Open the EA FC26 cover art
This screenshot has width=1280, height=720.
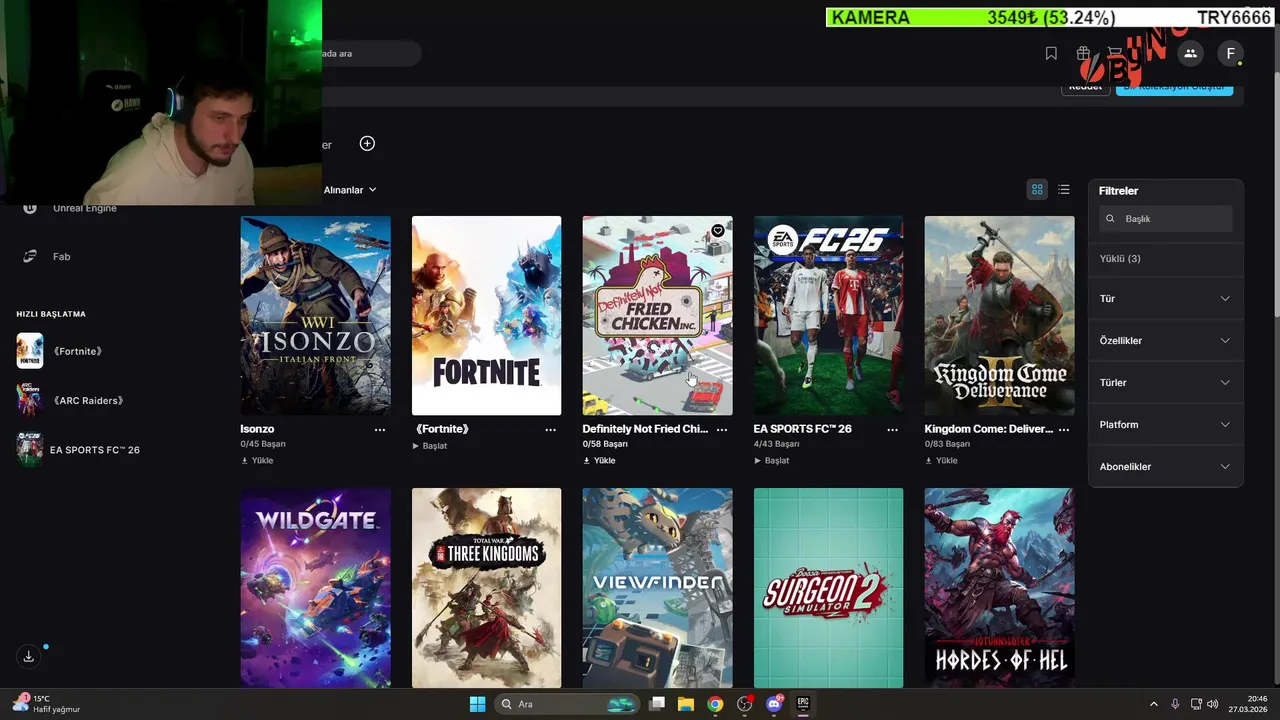[x=828, y=315]
